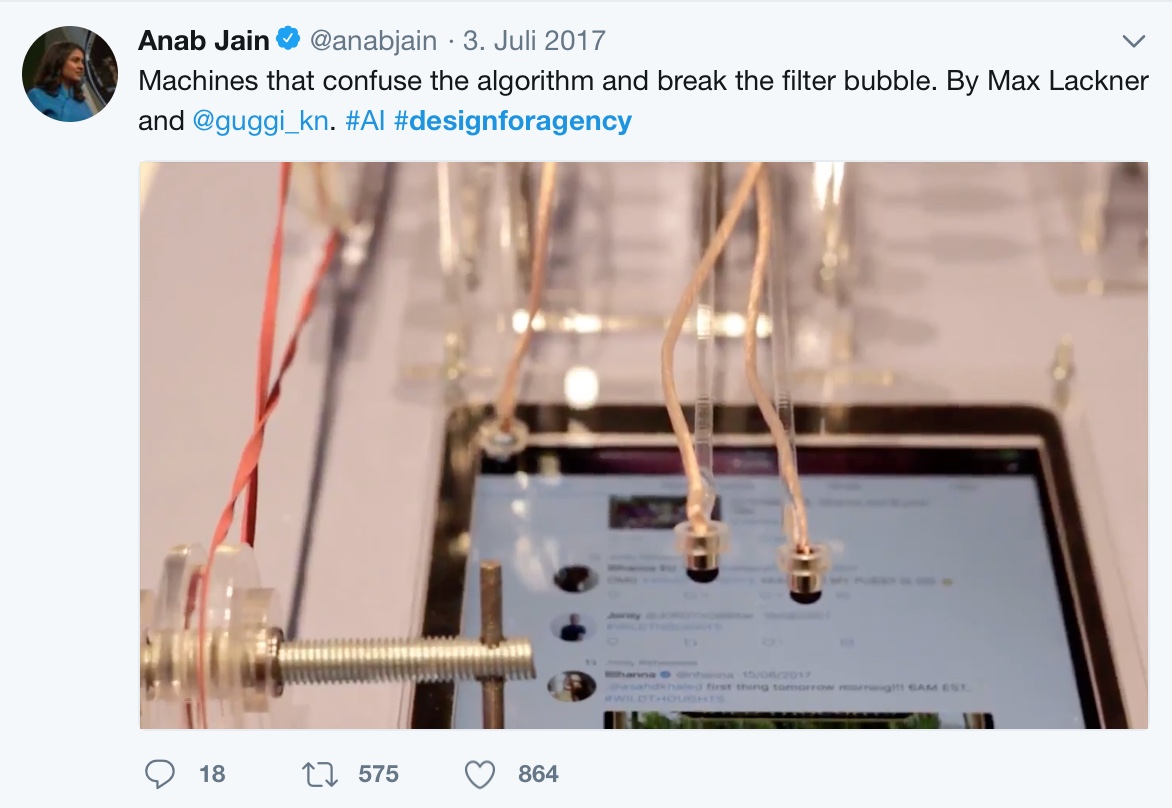
Task: Open the @guggi_kn mention link
Action: tap(260, 121)
